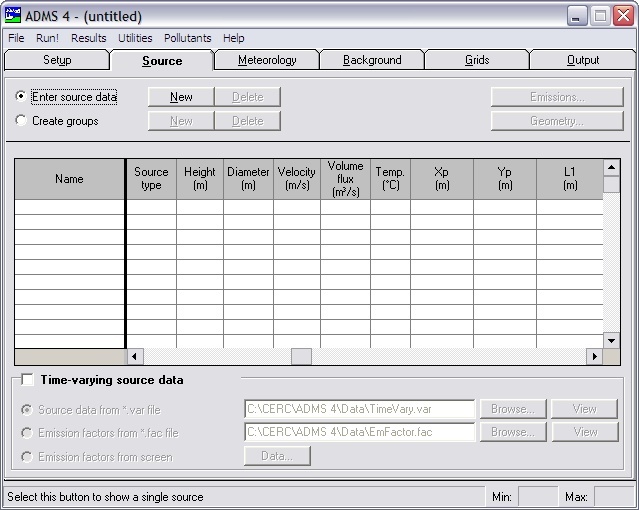Click the vertical scrollbar thumb in table

[x=611, y=184]
